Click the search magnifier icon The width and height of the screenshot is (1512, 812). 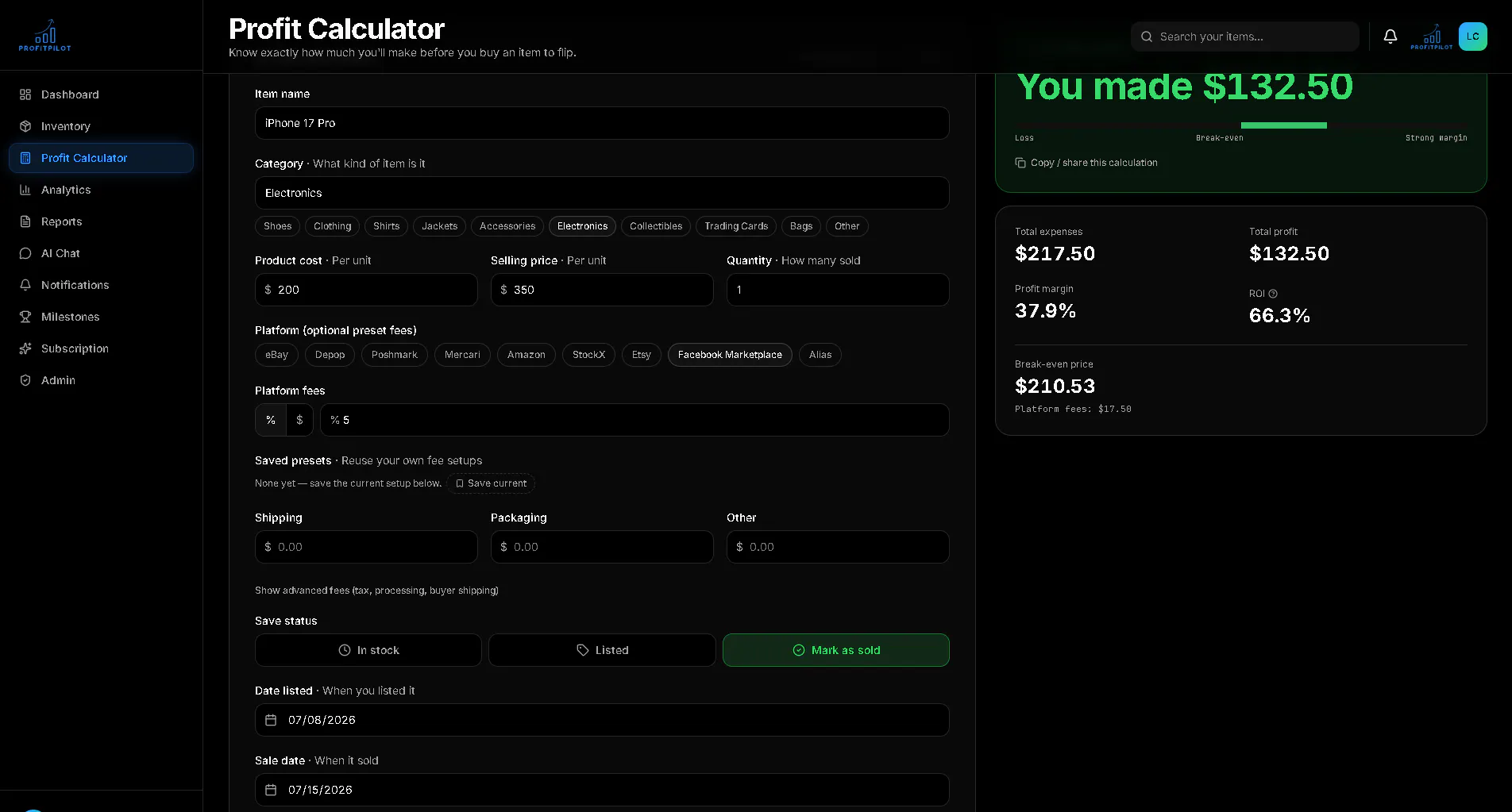(x=1147, y=37)
